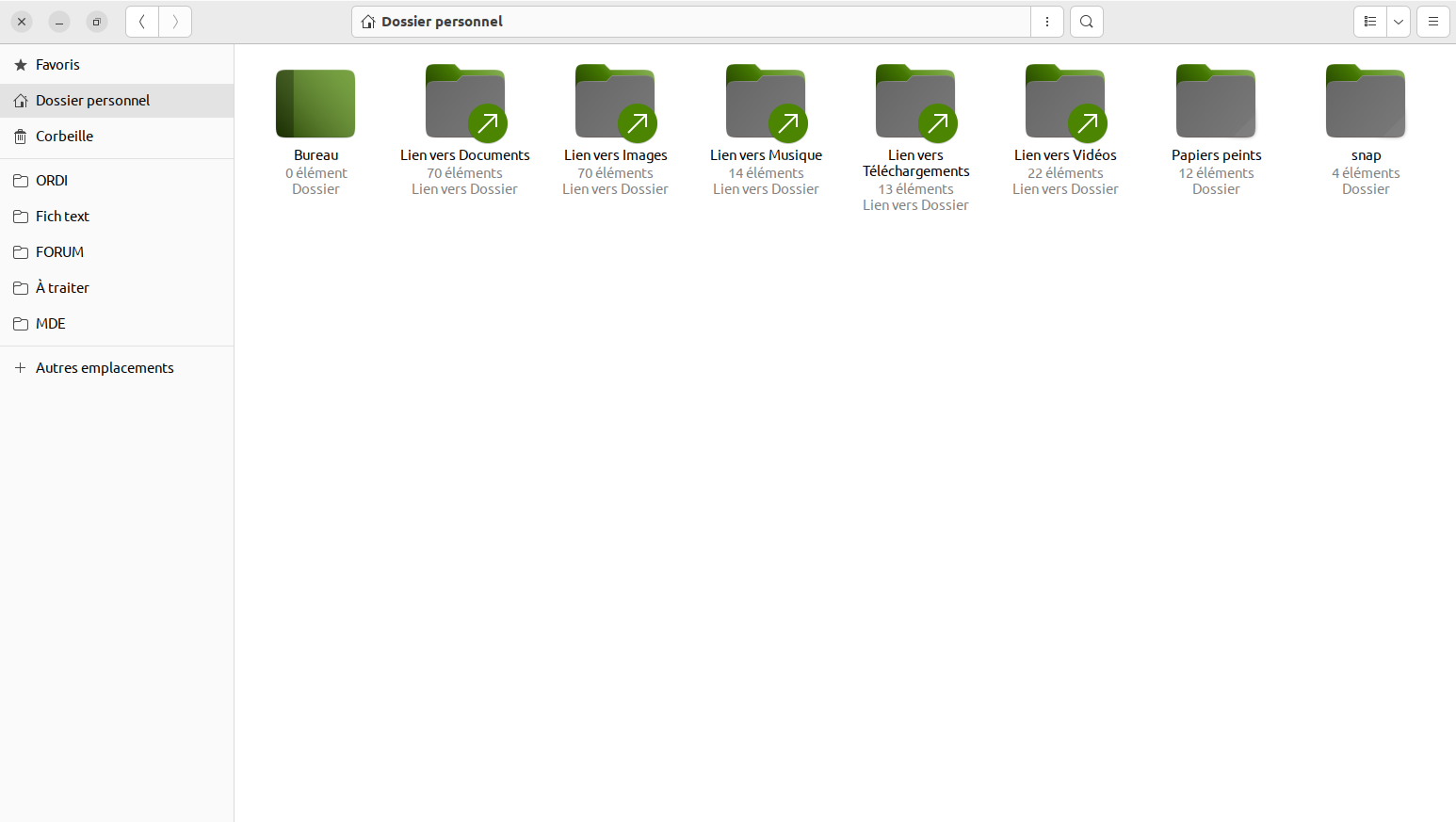This screenshot has height=822, width=1456.
Task: Click the '0 élément' text under Bureau
Action: point(315,173)
